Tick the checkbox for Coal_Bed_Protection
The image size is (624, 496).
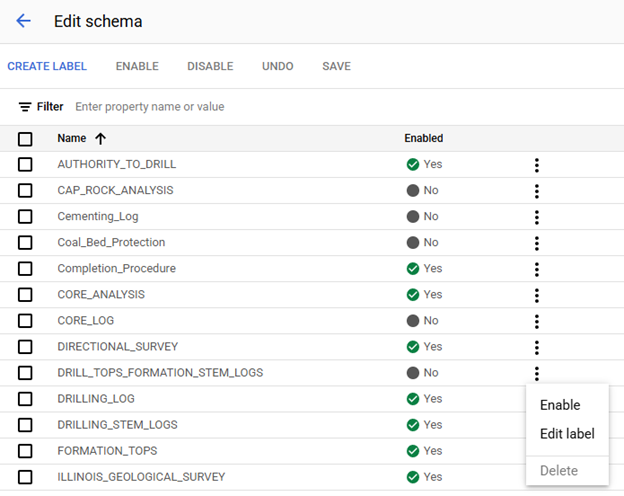[x=25, y=243]
